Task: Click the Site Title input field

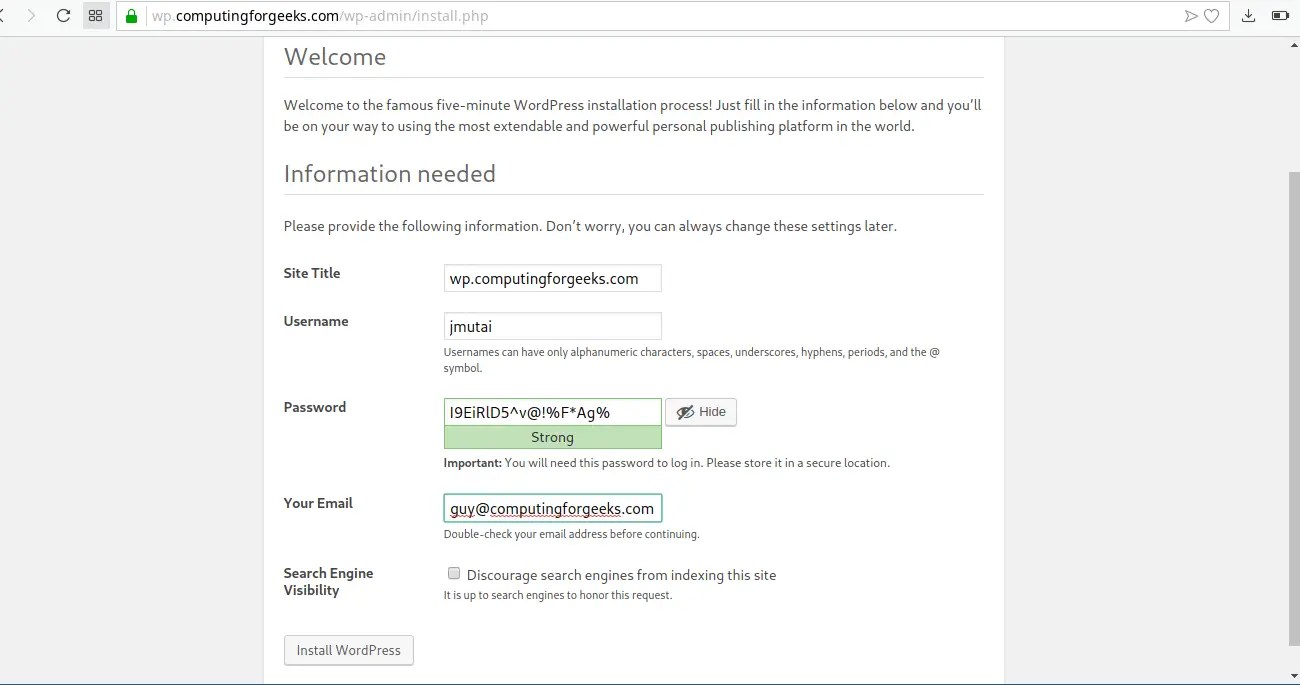Action: (552, 279)
